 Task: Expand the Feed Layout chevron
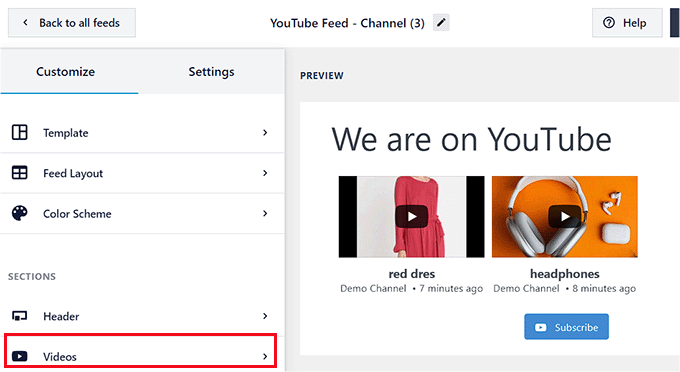(265, 173)
